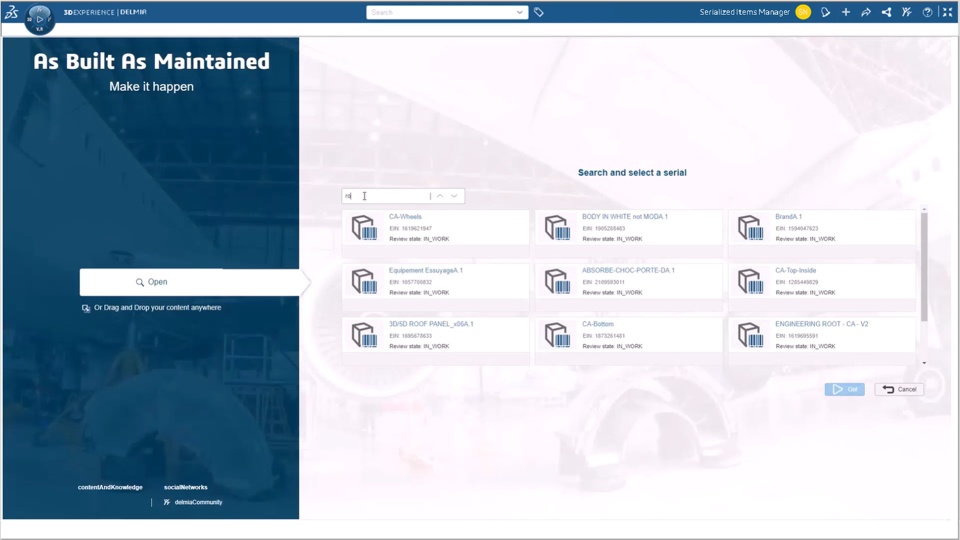Click the delmiaCommunity icon

point(167,502)
